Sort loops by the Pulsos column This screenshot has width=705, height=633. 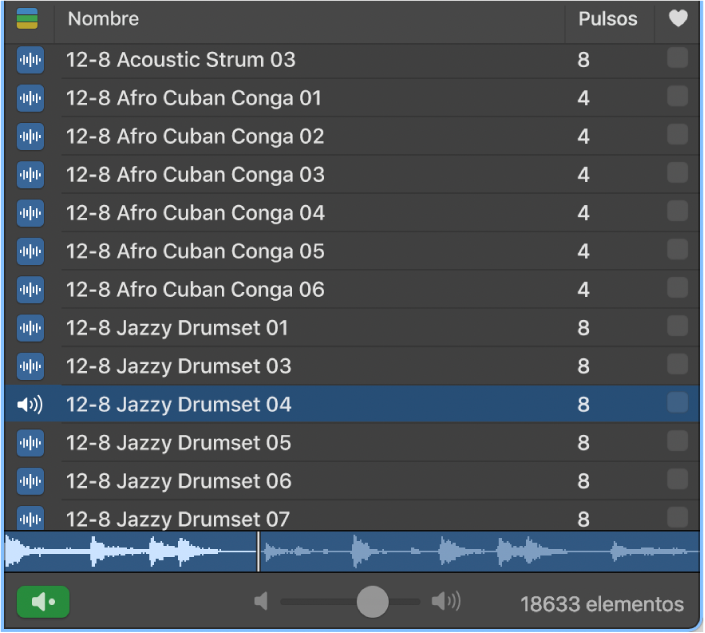point(607,19)
